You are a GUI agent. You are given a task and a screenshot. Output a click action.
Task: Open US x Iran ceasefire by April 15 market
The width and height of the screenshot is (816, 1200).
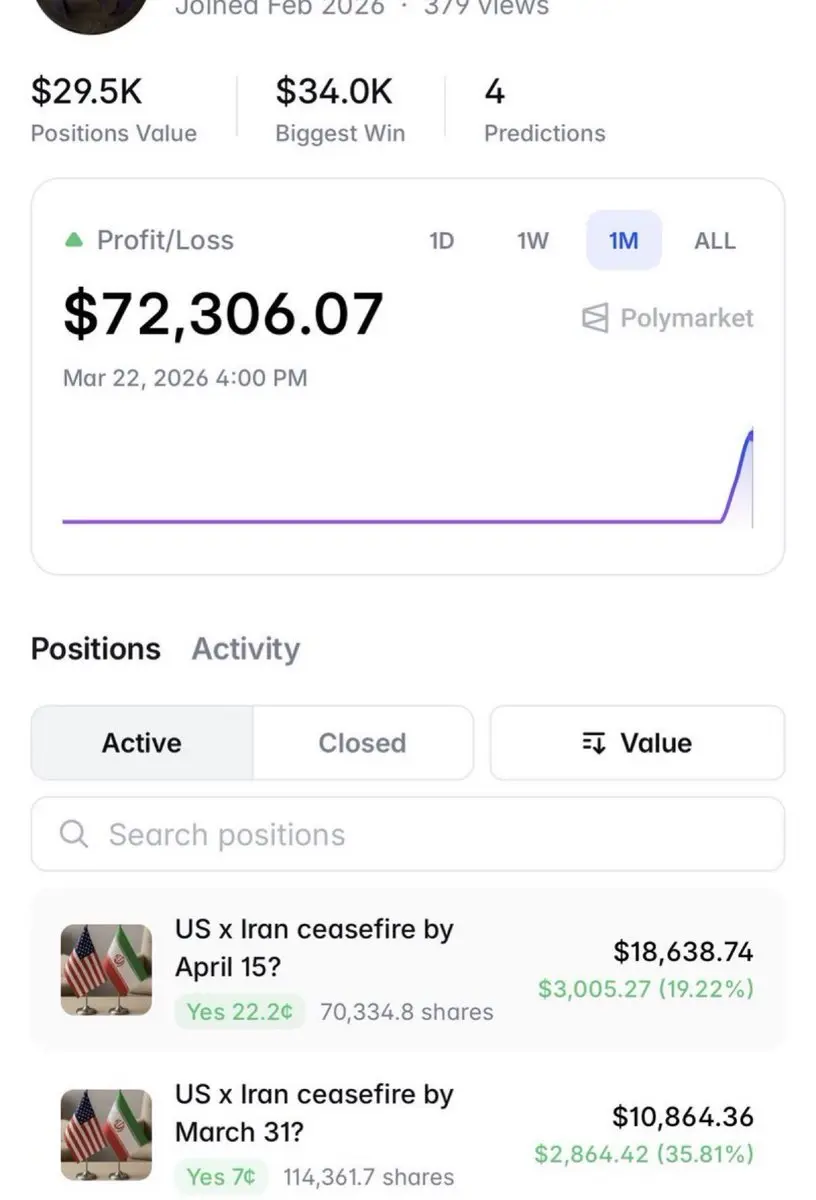click(314, 948)
